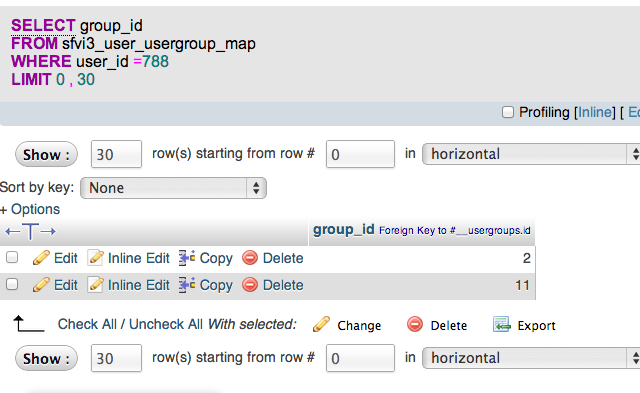Click the red Delete icon in group_id 2 row
The width and height of the screenshot is (640, 393).
(x=250, y=258)
